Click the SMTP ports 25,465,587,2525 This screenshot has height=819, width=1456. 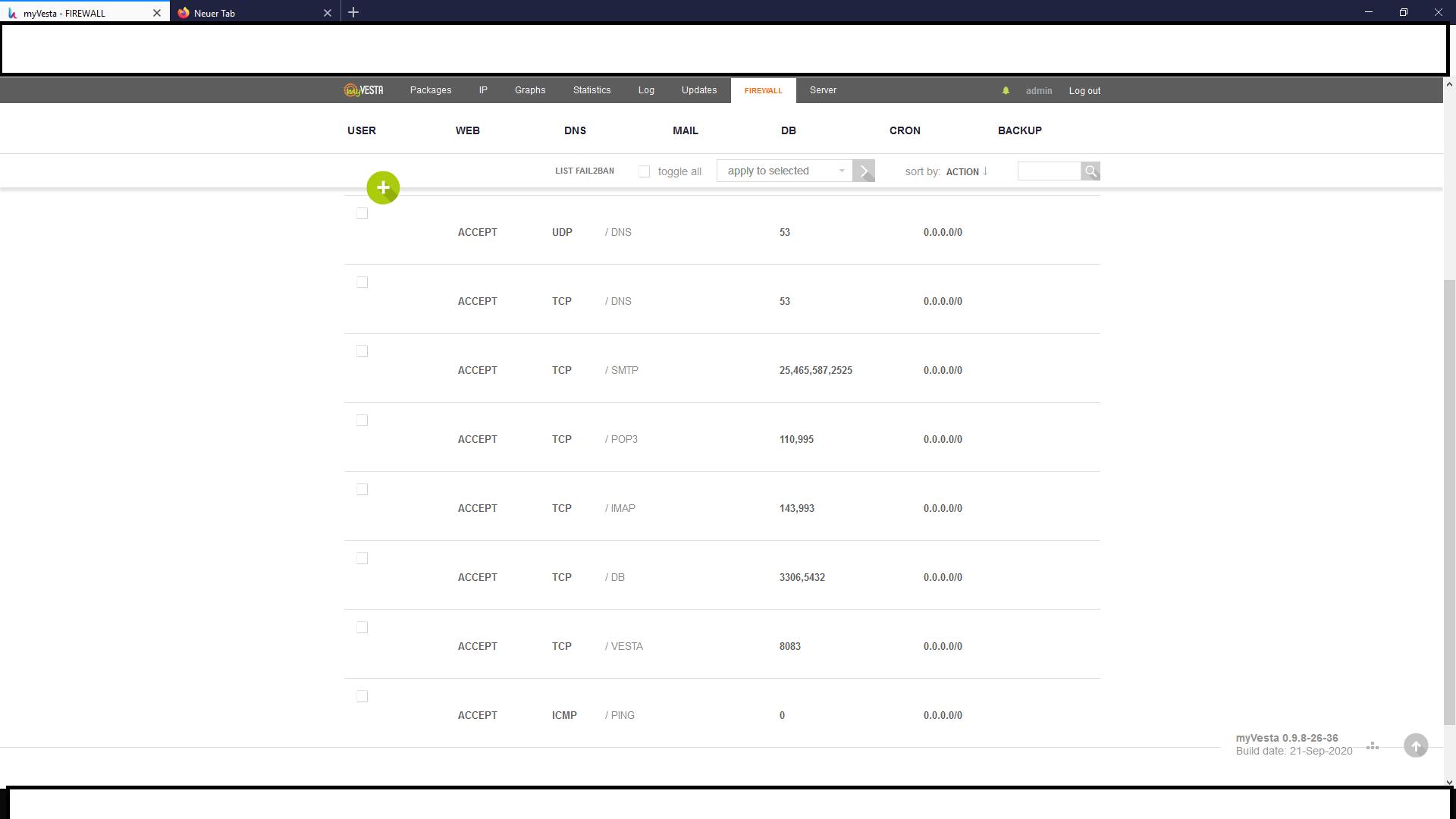coord(816,371)
